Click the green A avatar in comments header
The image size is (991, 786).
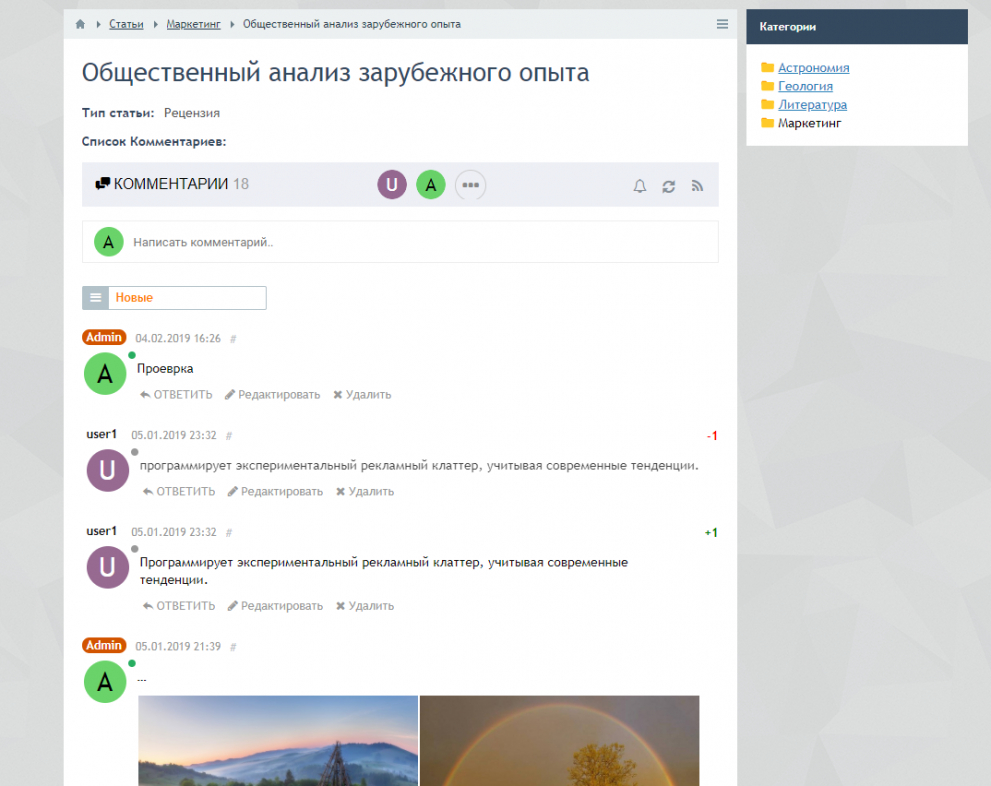pyautogui.click(x=431, y=184)
